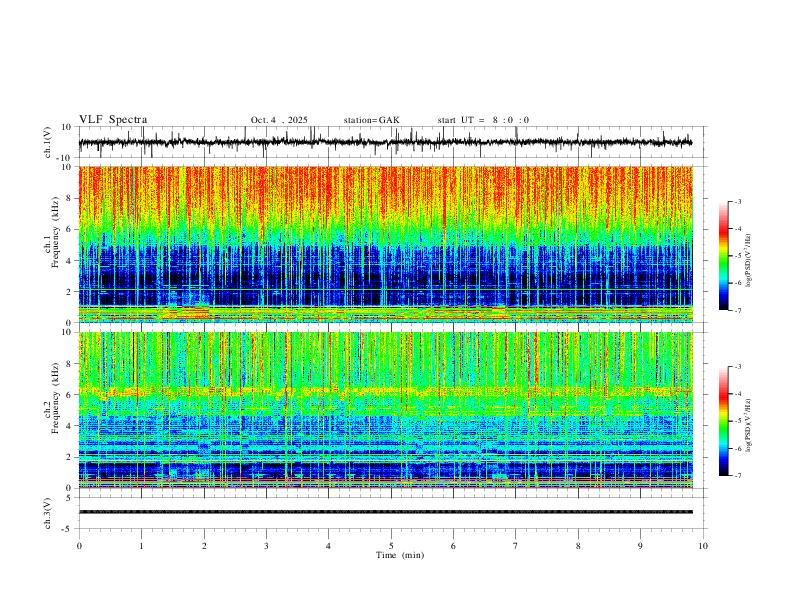Click the '7' tick on the time axis
The width and height of the screenshot is (792, 612).
pyautogui.click(x=516, y=546)
